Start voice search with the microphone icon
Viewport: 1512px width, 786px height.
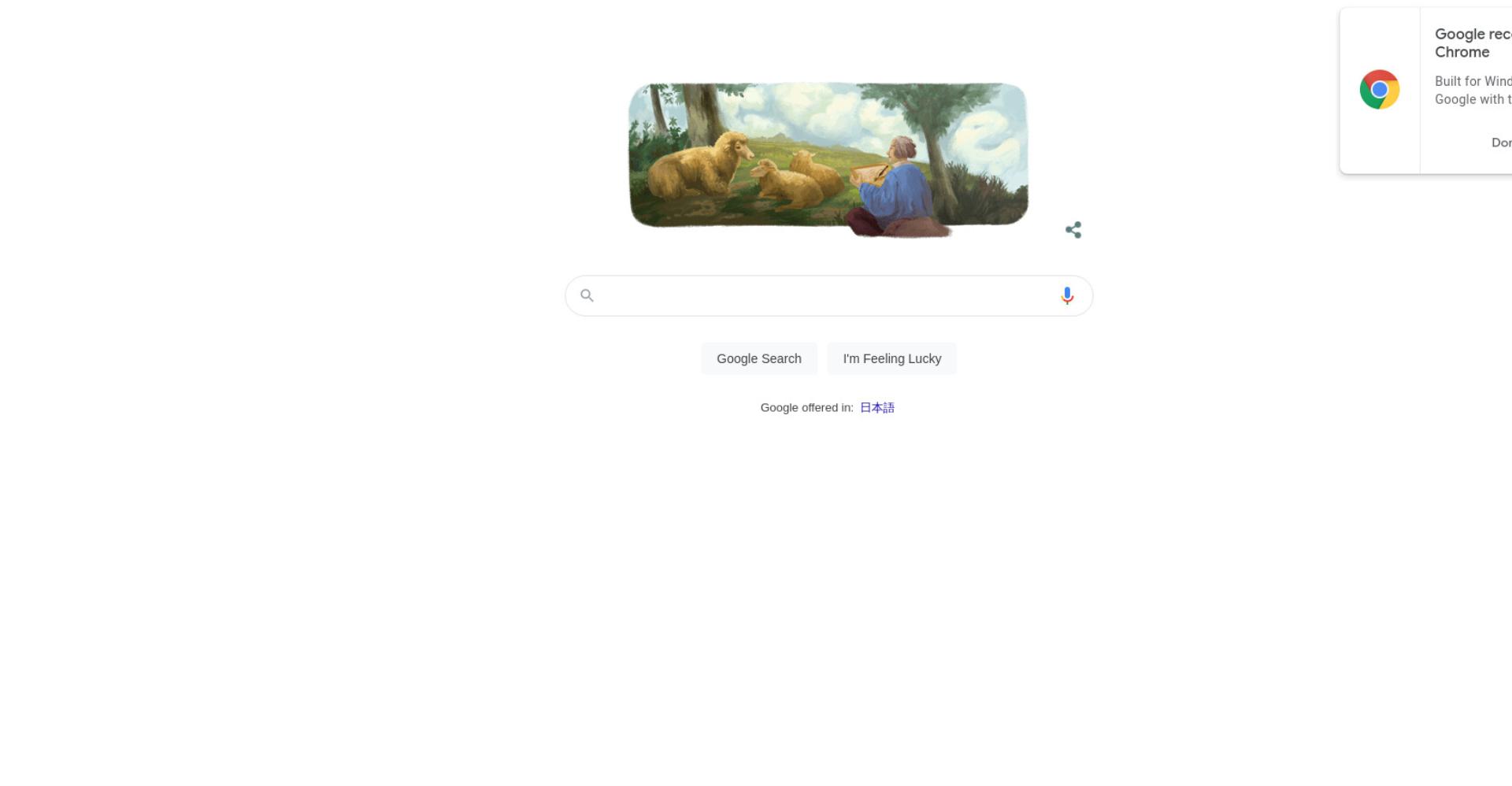click(1067, 295)
